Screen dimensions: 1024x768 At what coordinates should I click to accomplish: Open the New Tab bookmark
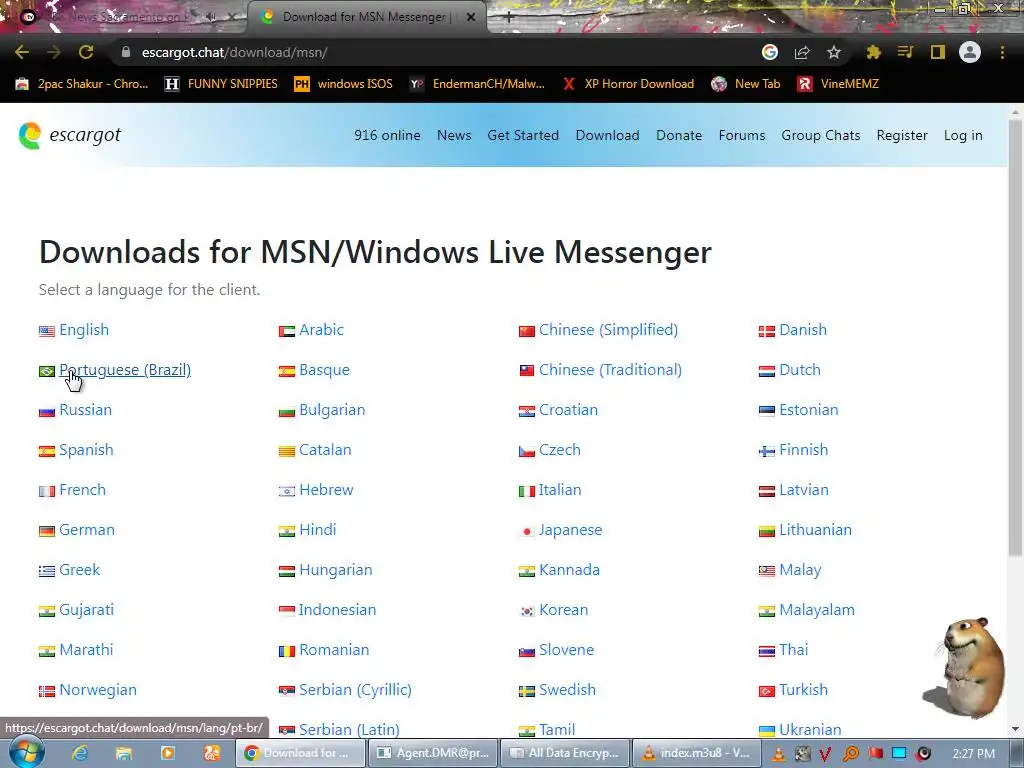coord(746,84)
